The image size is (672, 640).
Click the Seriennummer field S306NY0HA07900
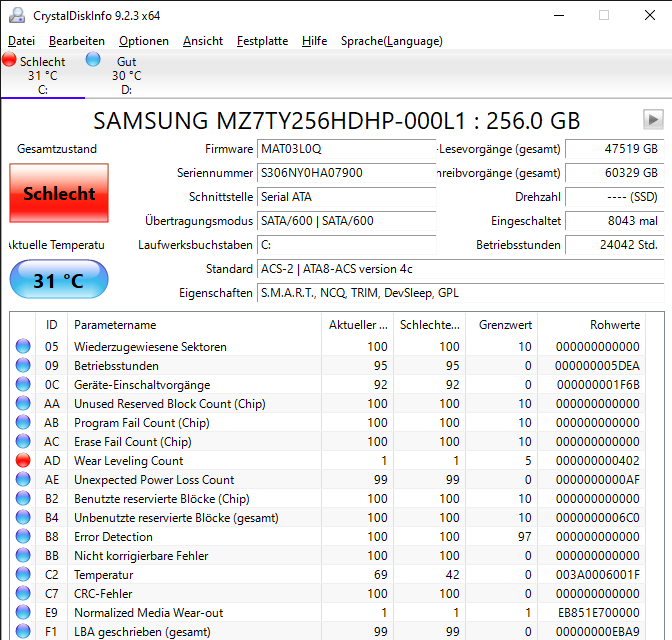click(x=347, y=173)
